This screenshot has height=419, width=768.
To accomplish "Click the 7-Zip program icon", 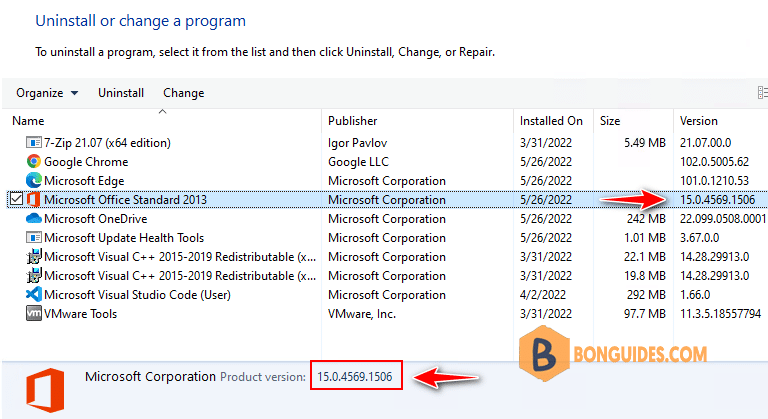I will click(x=33, y=143).
